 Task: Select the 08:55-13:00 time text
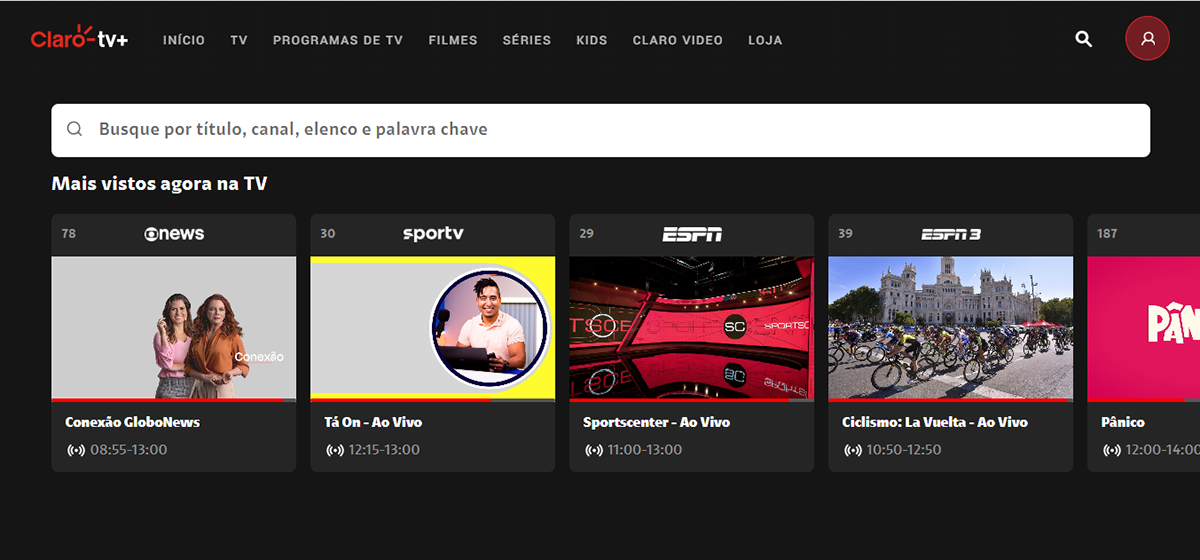coord(129,450)
